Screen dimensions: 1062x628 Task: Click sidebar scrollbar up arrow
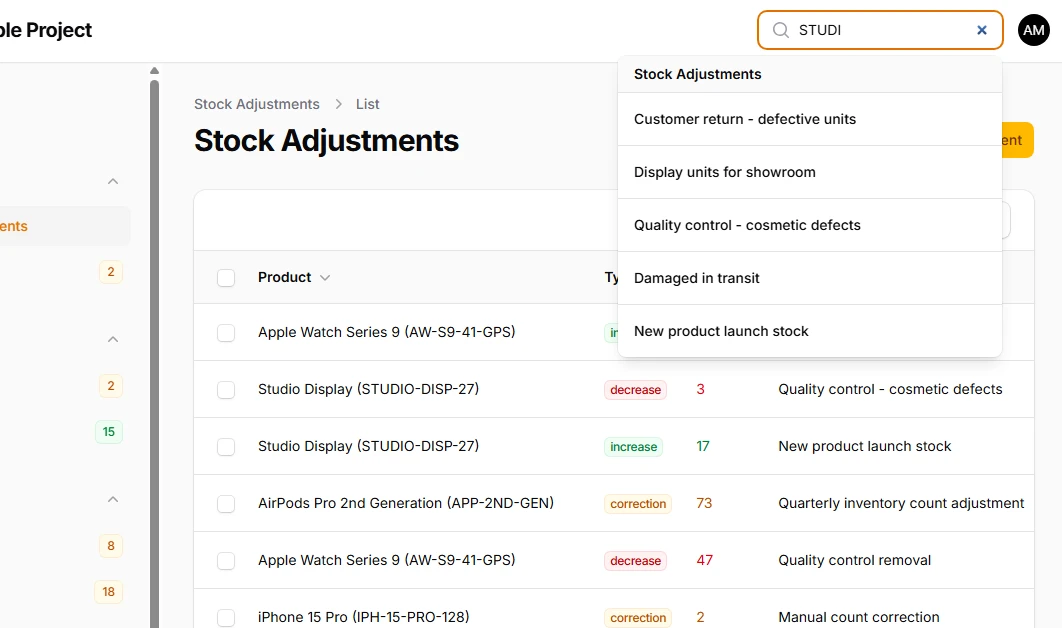154,70
